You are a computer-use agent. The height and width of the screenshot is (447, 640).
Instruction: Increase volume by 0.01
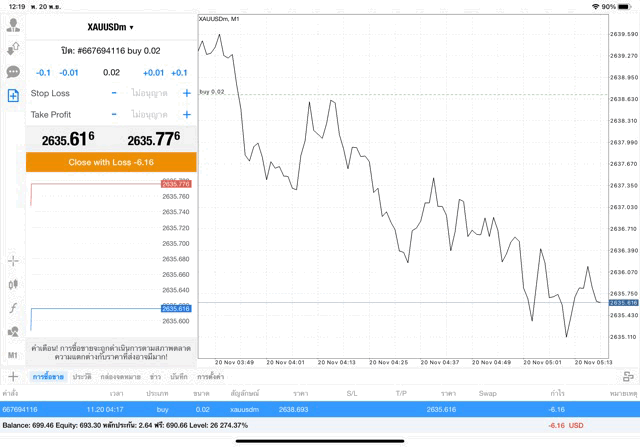pyautogui.click(x=153, y=73)
